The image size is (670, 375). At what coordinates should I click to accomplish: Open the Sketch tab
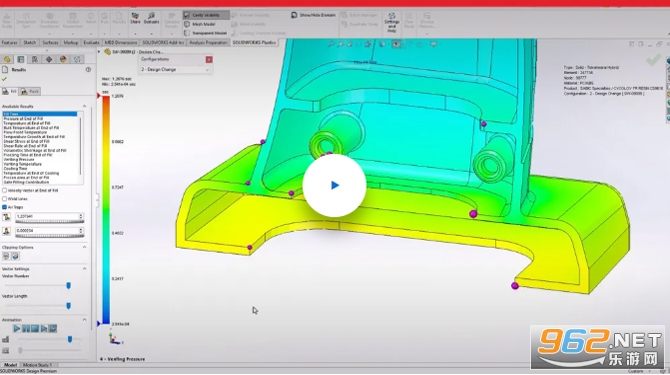pyautogui.click(x=29, y=43)
